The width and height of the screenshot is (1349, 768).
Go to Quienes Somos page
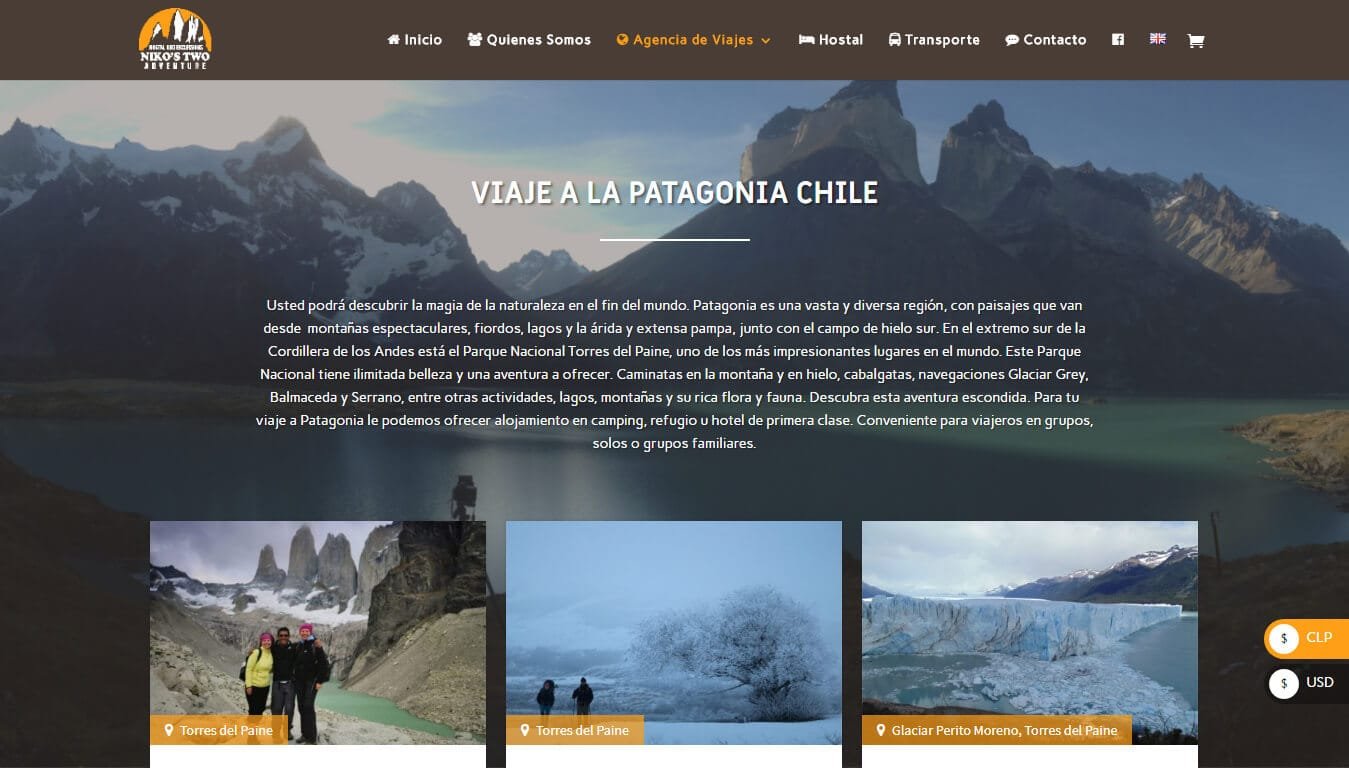pyautogui.click(x=529, y=40)
